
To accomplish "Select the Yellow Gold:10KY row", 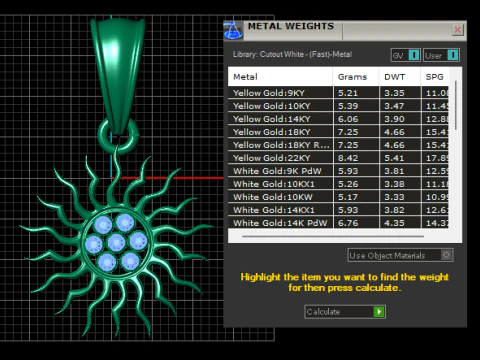I will coord(338,106).
